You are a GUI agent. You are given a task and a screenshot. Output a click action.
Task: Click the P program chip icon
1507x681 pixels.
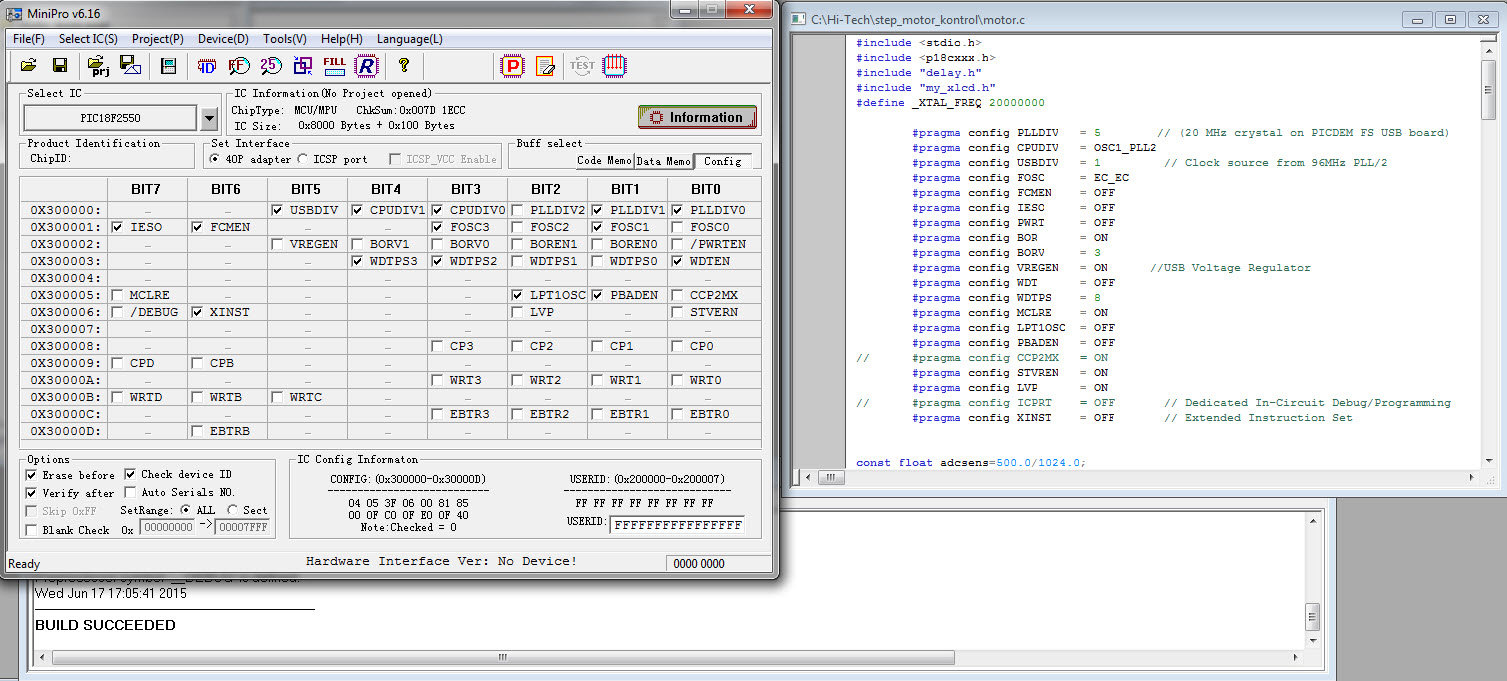point(512,66)
